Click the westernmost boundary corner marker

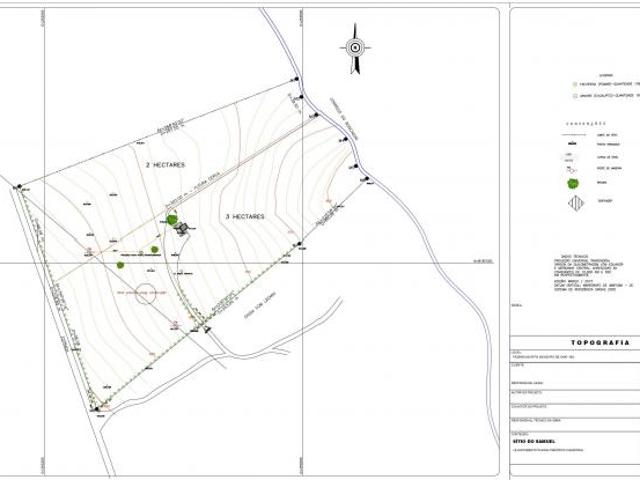click(x=17, y=186)
